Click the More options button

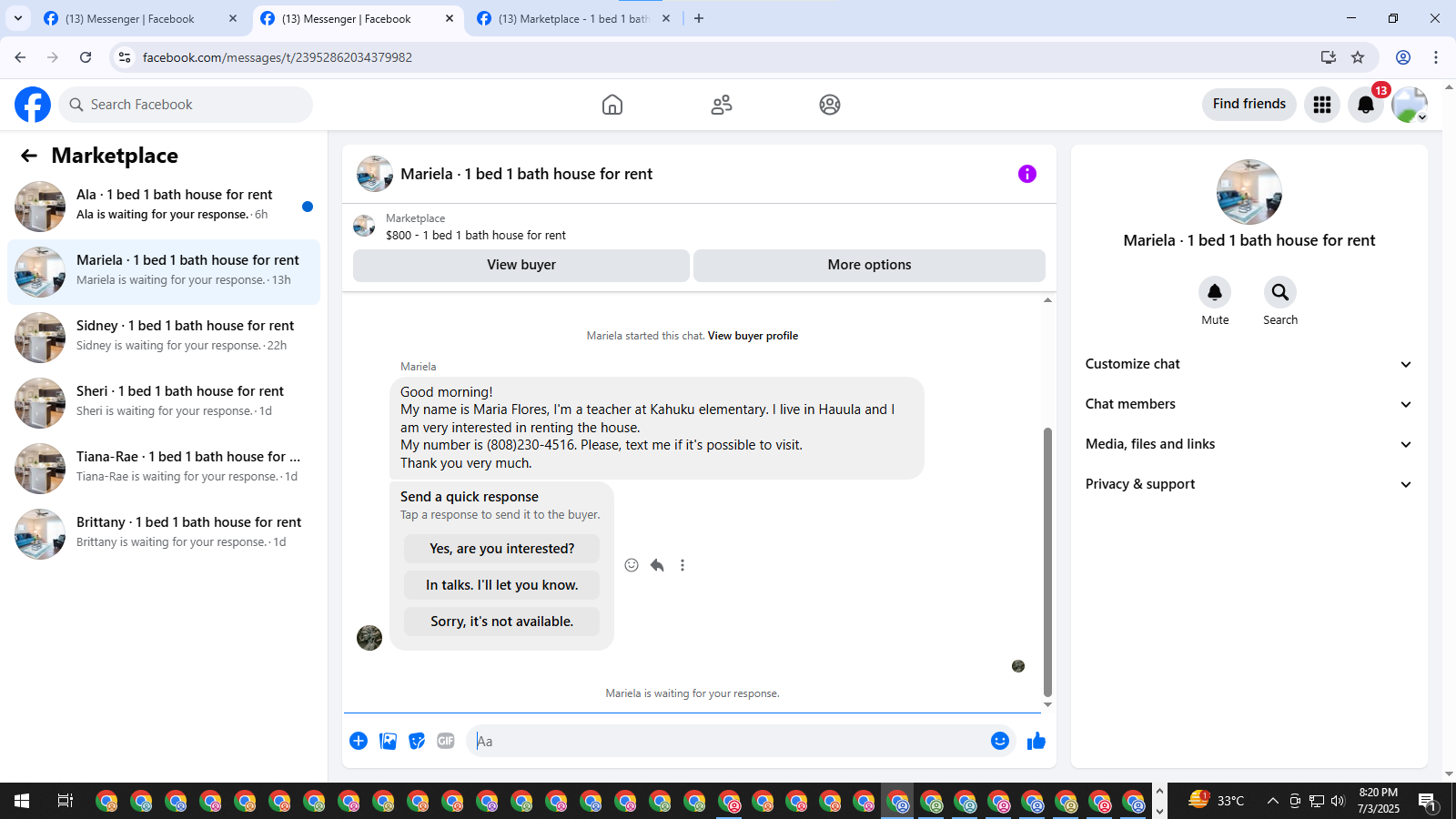[869, 265]
